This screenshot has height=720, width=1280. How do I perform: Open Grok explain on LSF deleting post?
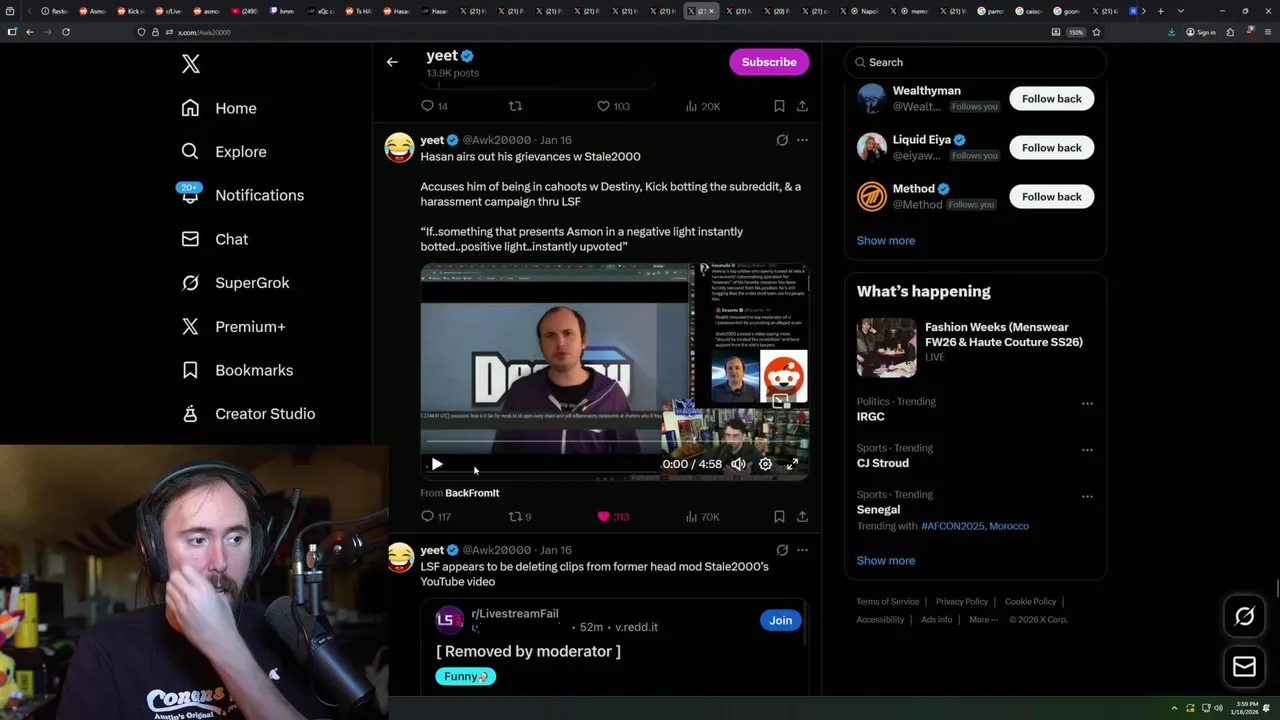tap(782, 550)
